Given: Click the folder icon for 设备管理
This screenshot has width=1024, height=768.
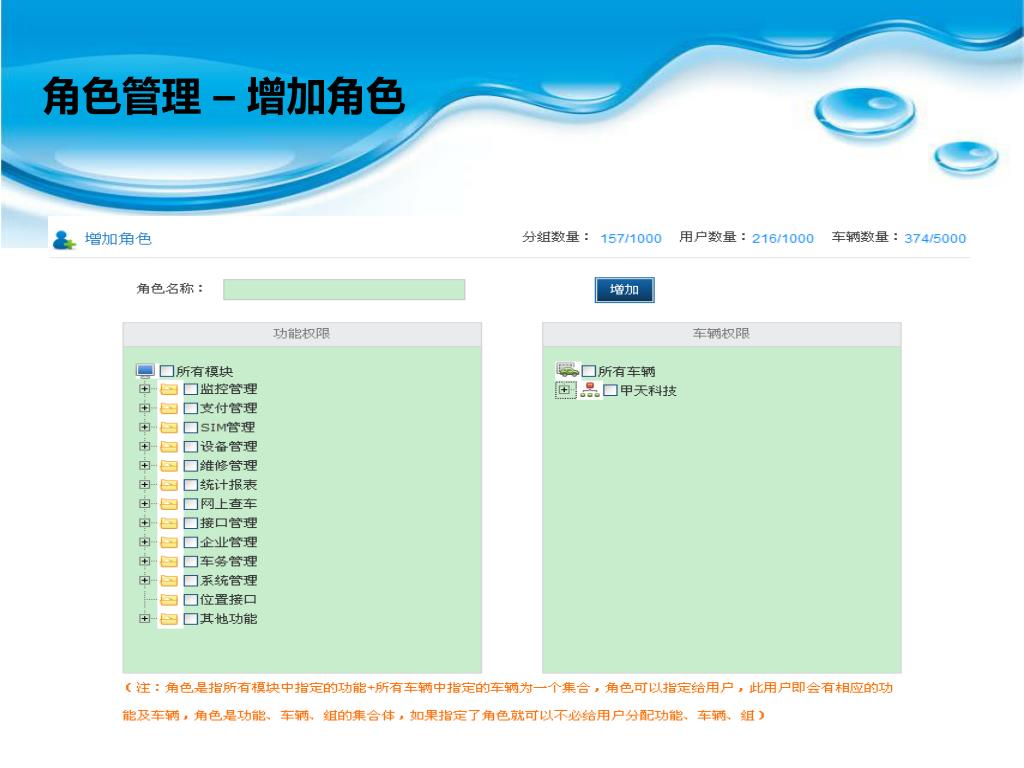Looking at the screenshot, I should (169, 447).
